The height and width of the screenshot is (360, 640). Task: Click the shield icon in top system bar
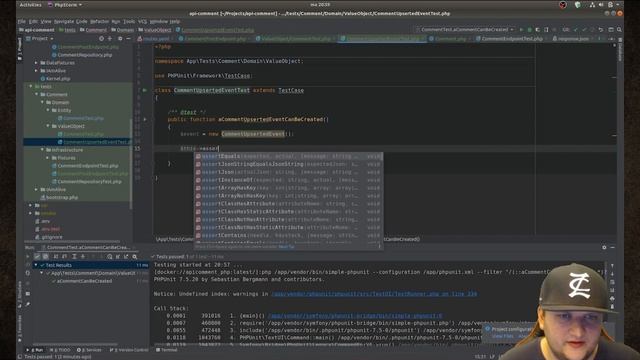pyautogui.click(x=578, y=5)
